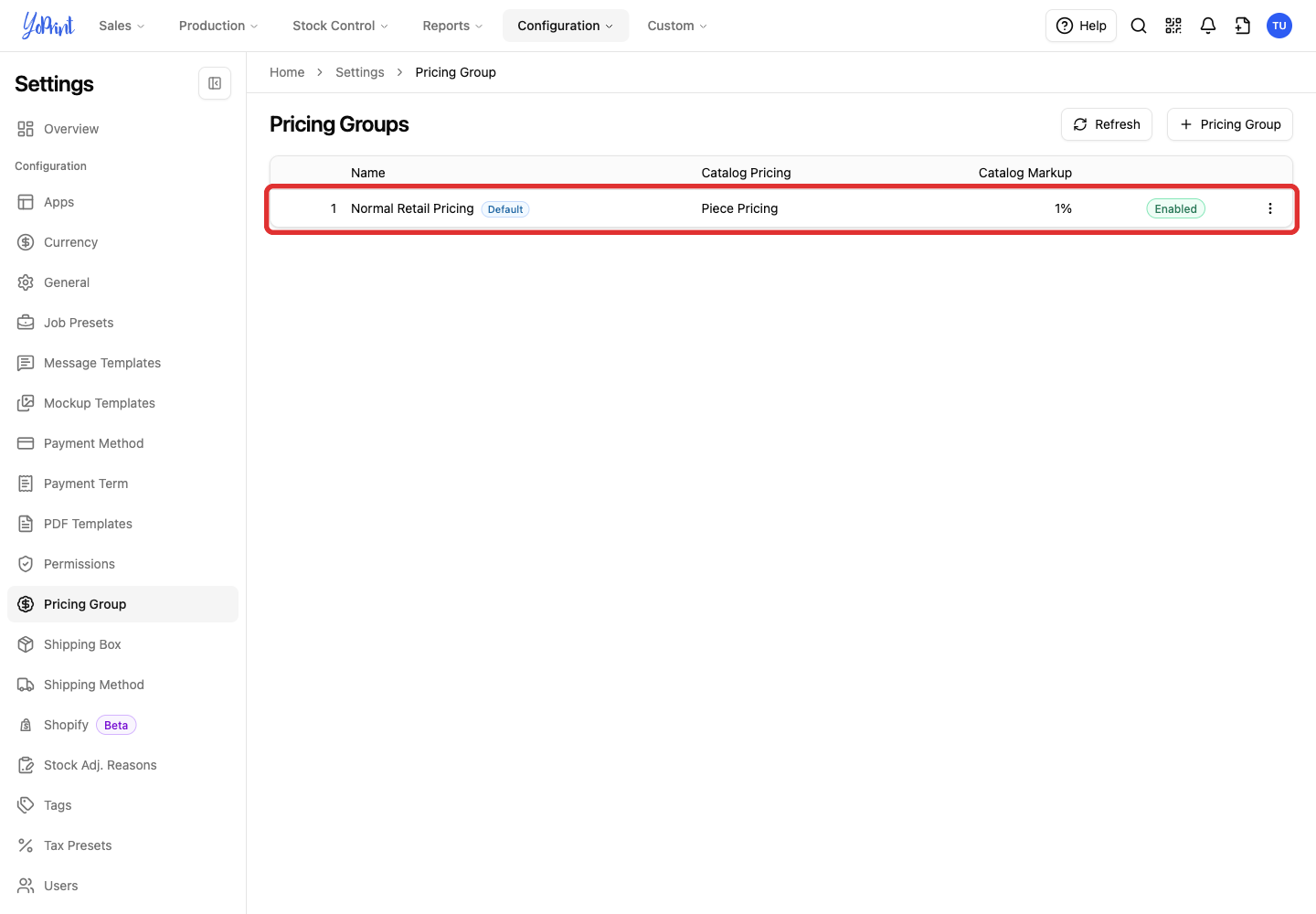Open Stock Control dropdown
The image size is (1316, 914).
[340, 26]
